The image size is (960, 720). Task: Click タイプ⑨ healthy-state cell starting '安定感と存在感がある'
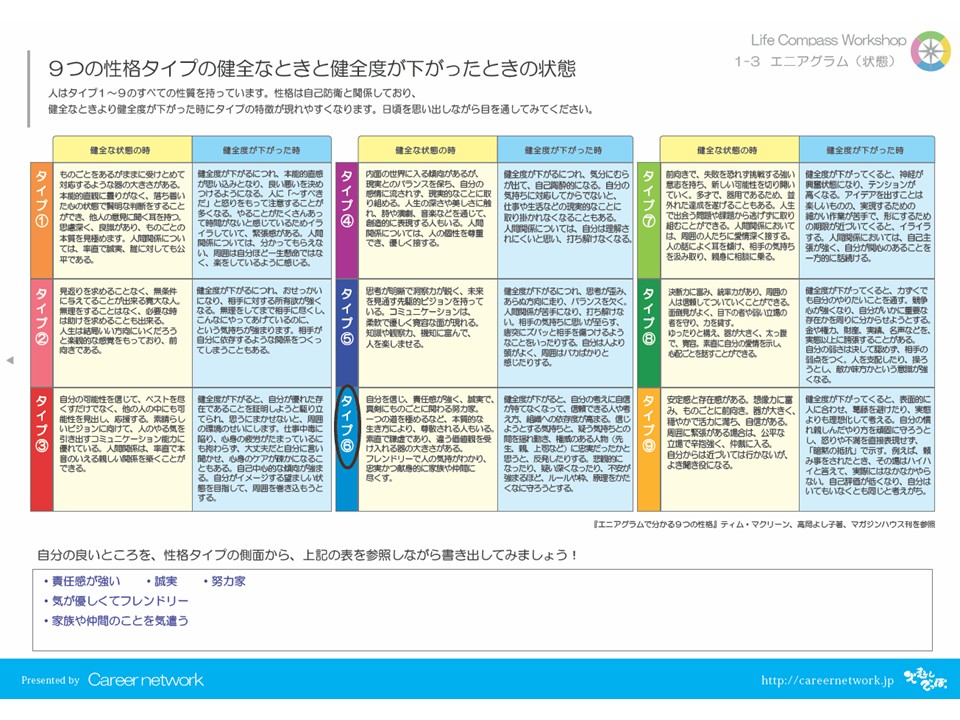click(729, 449)
